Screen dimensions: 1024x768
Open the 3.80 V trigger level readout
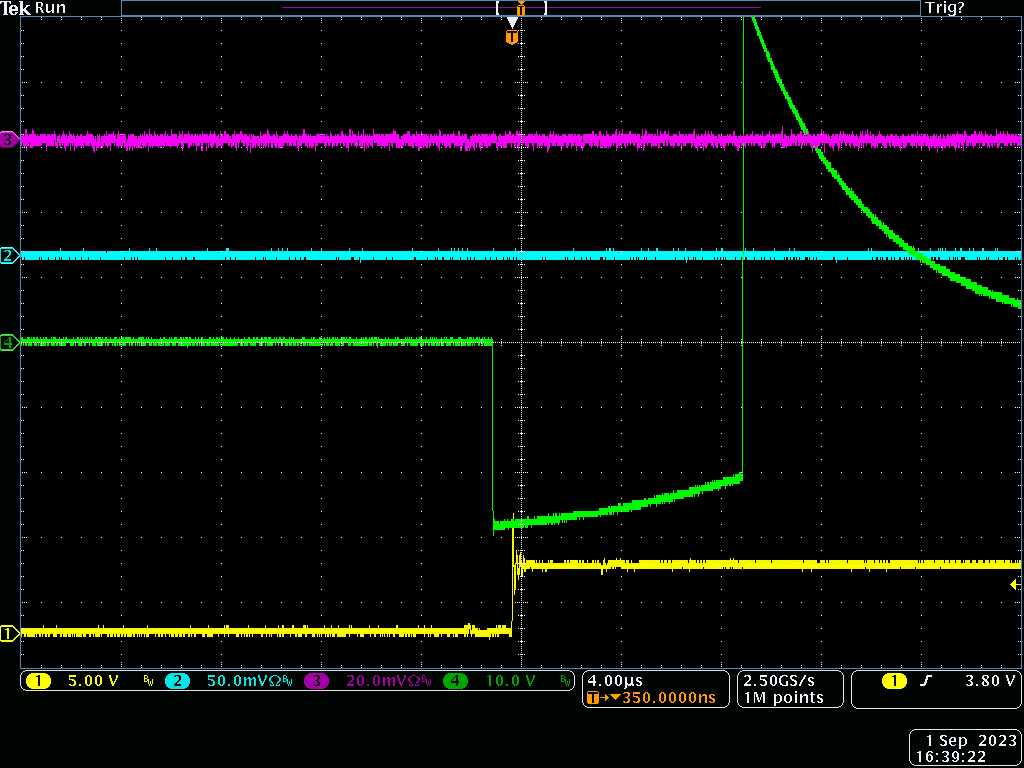pos(989,681)
